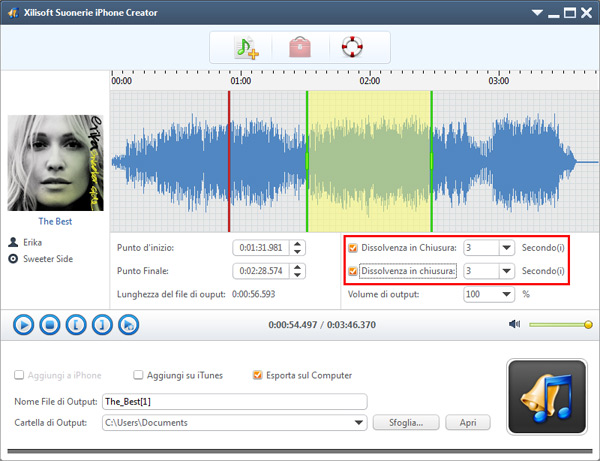Toggle the second Dissolvenza in chiusura checkbox

point(353,271)
